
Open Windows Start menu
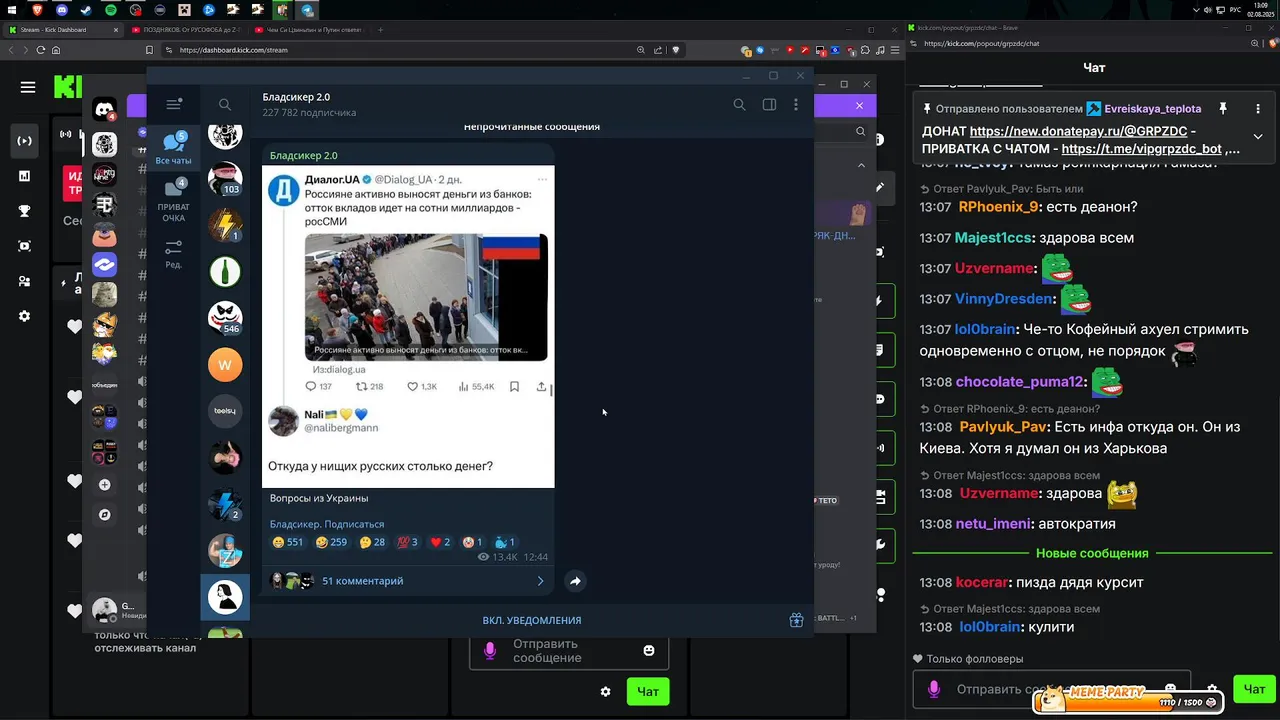tap(13, 10)
